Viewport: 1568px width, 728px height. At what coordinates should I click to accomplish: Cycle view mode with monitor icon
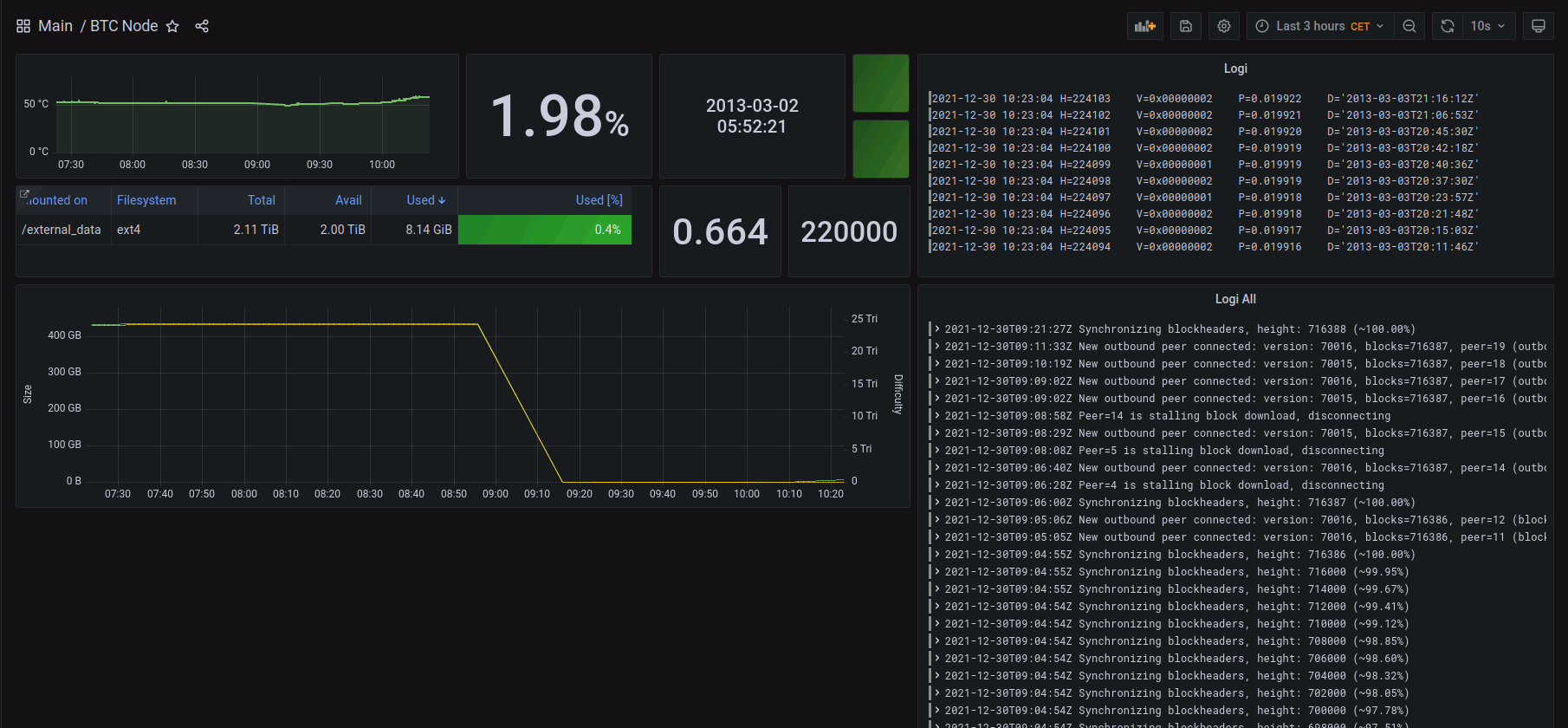tap(1539, 26)
